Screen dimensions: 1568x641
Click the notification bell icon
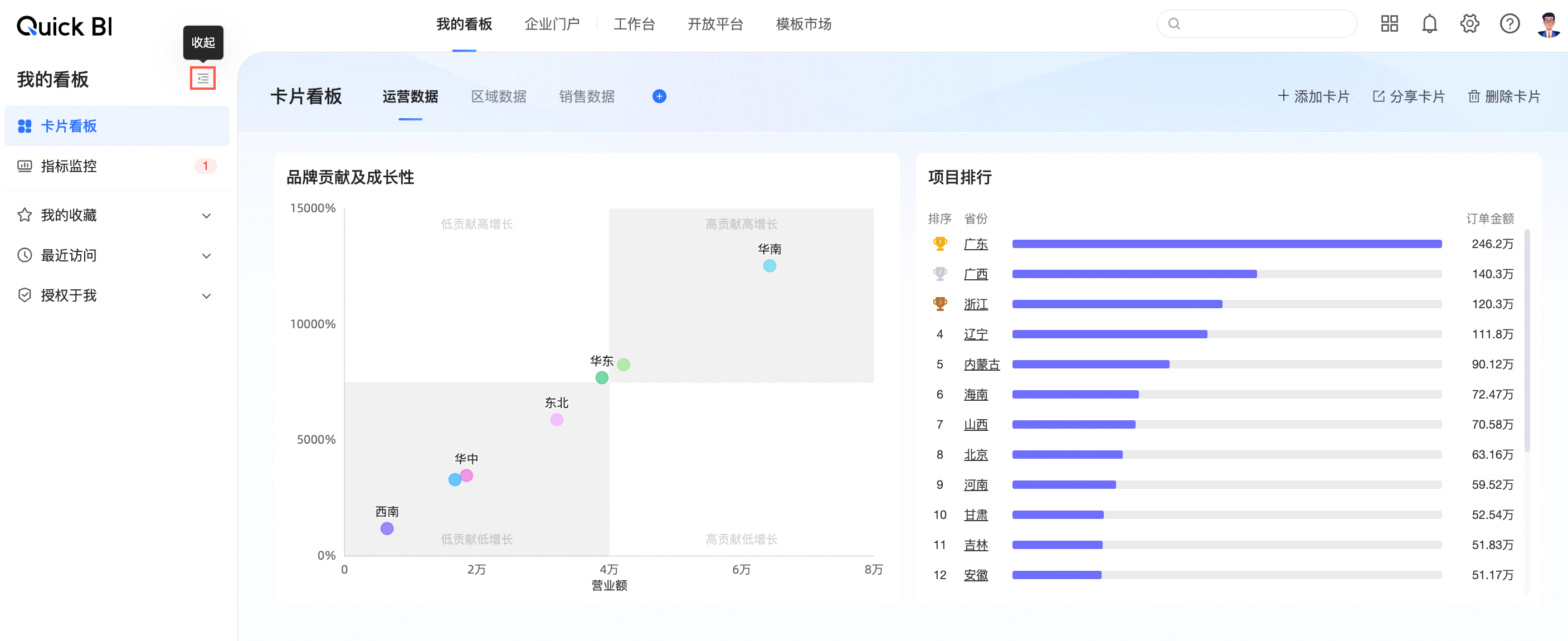[1429, 24]
